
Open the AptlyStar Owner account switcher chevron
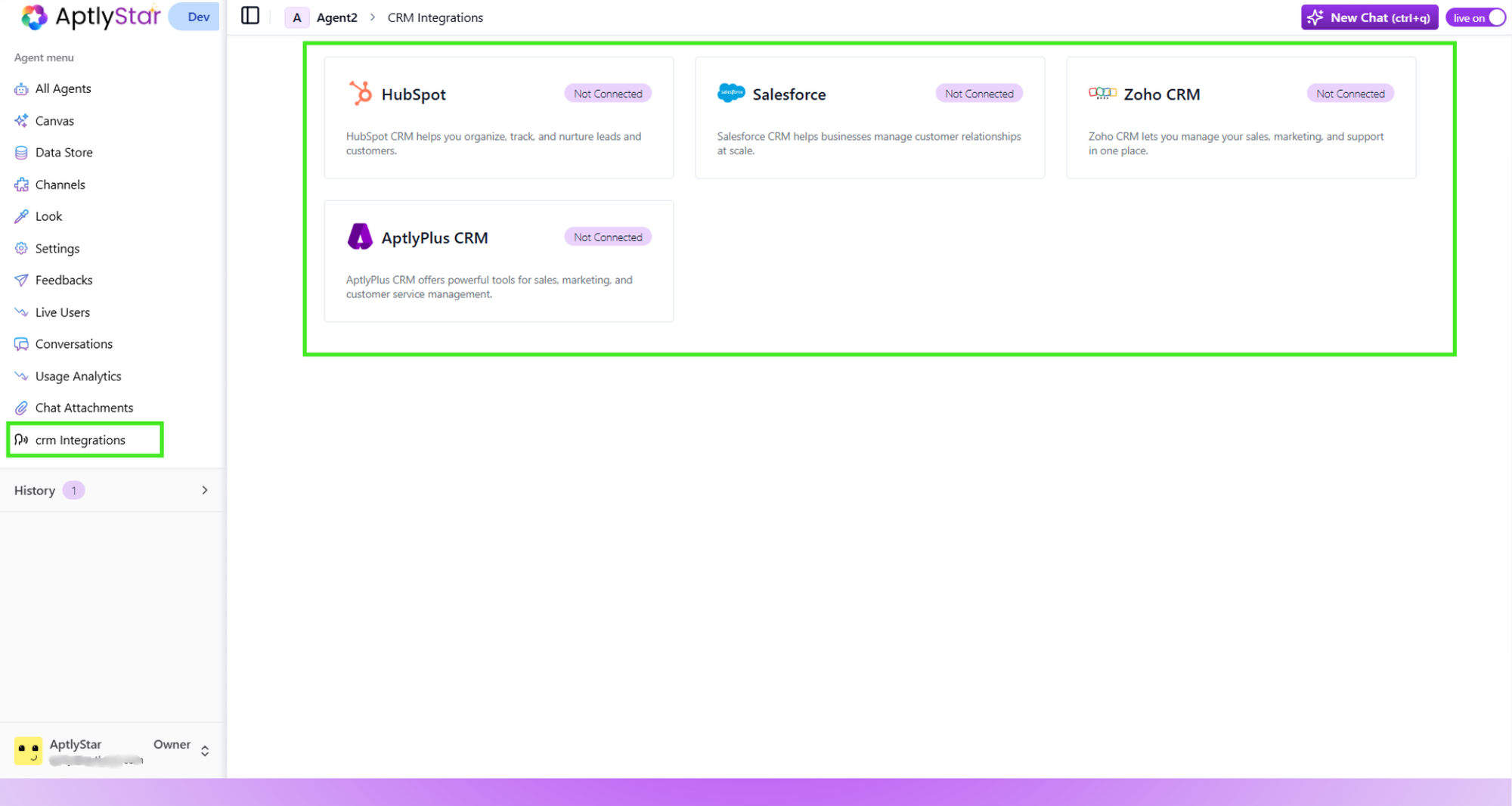coord(204,750)
